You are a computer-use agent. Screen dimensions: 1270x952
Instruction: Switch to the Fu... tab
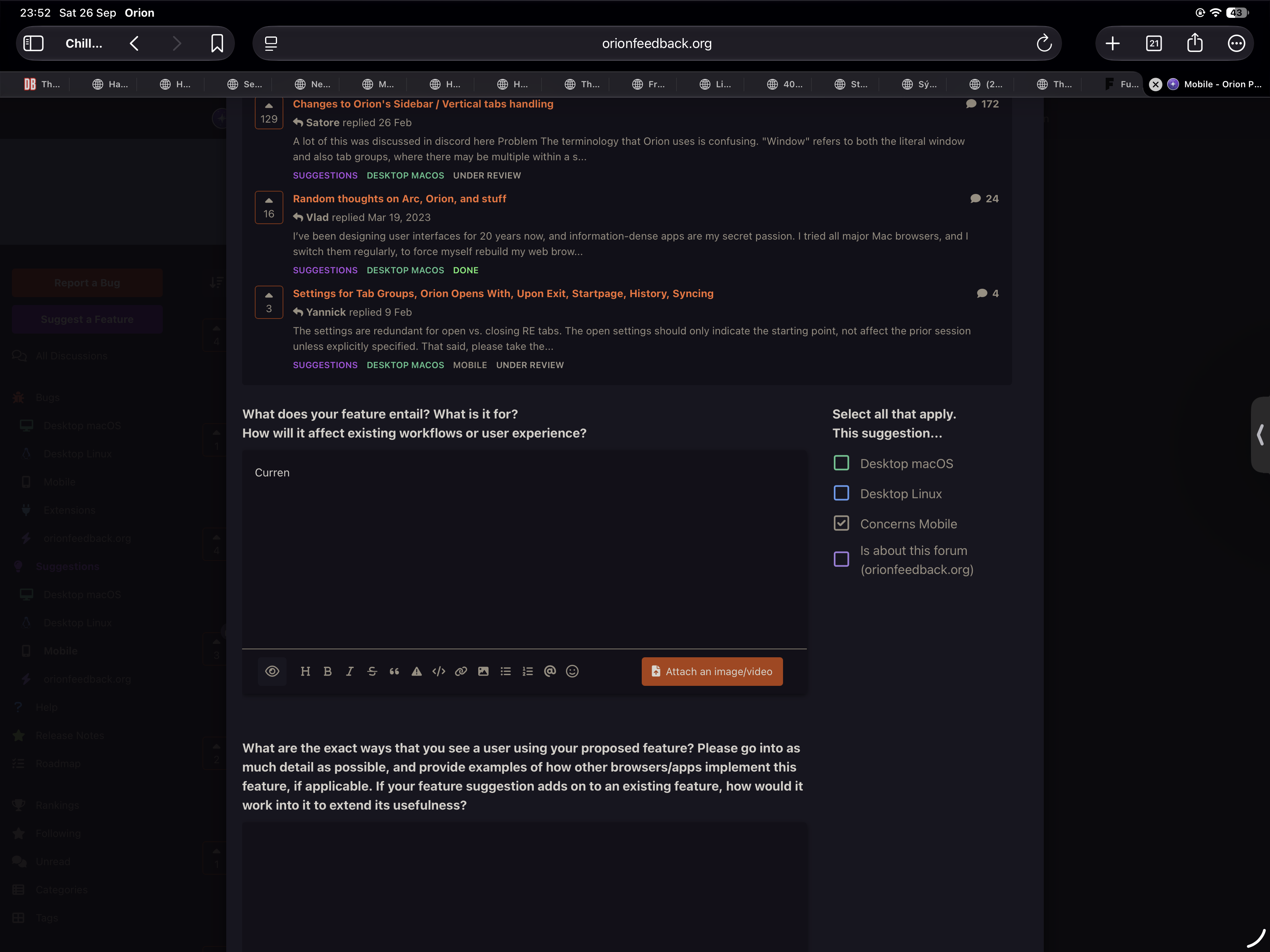(1122, 84)
